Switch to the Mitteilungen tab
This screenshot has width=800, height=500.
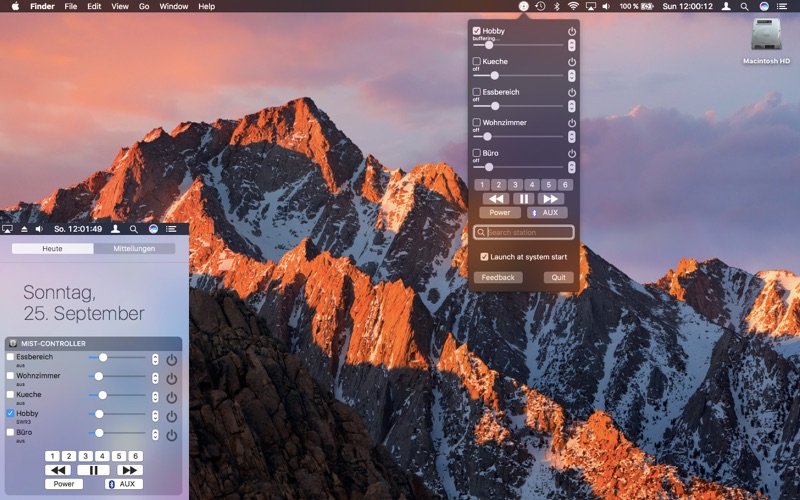(x=134, y=248)
